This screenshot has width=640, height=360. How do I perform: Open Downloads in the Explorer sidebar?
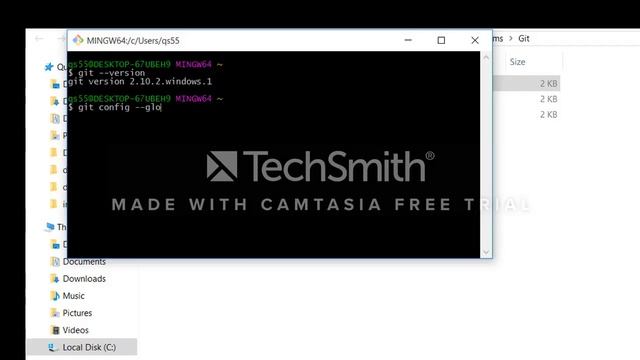84,279
